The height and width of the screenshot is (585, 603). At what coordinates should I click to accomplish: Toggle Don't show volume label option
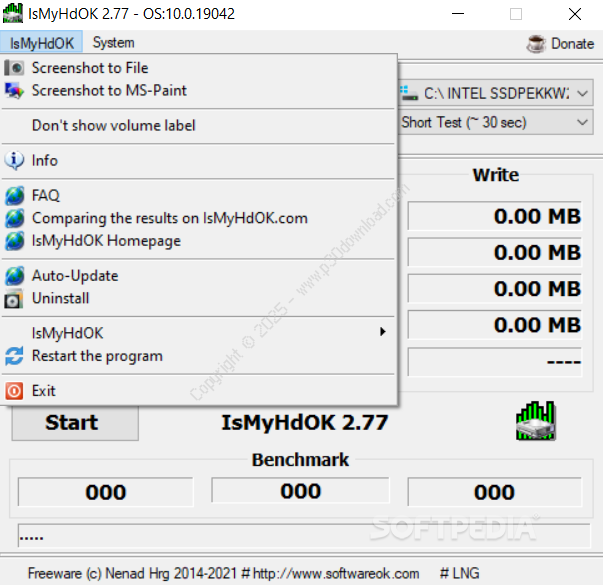coord(113,125)
